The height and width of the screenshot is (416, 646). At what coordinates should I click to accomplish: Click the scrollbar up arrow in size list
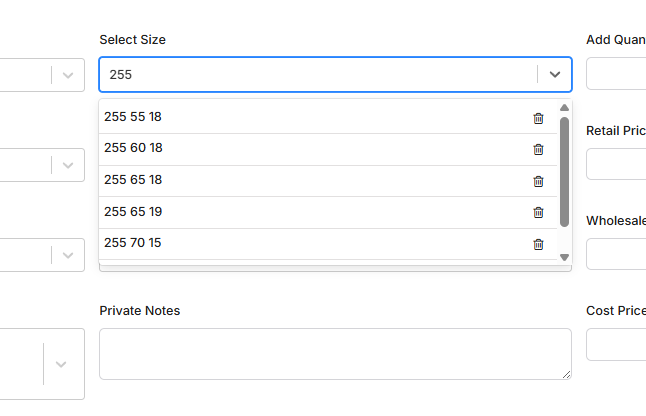coord(564,108)
